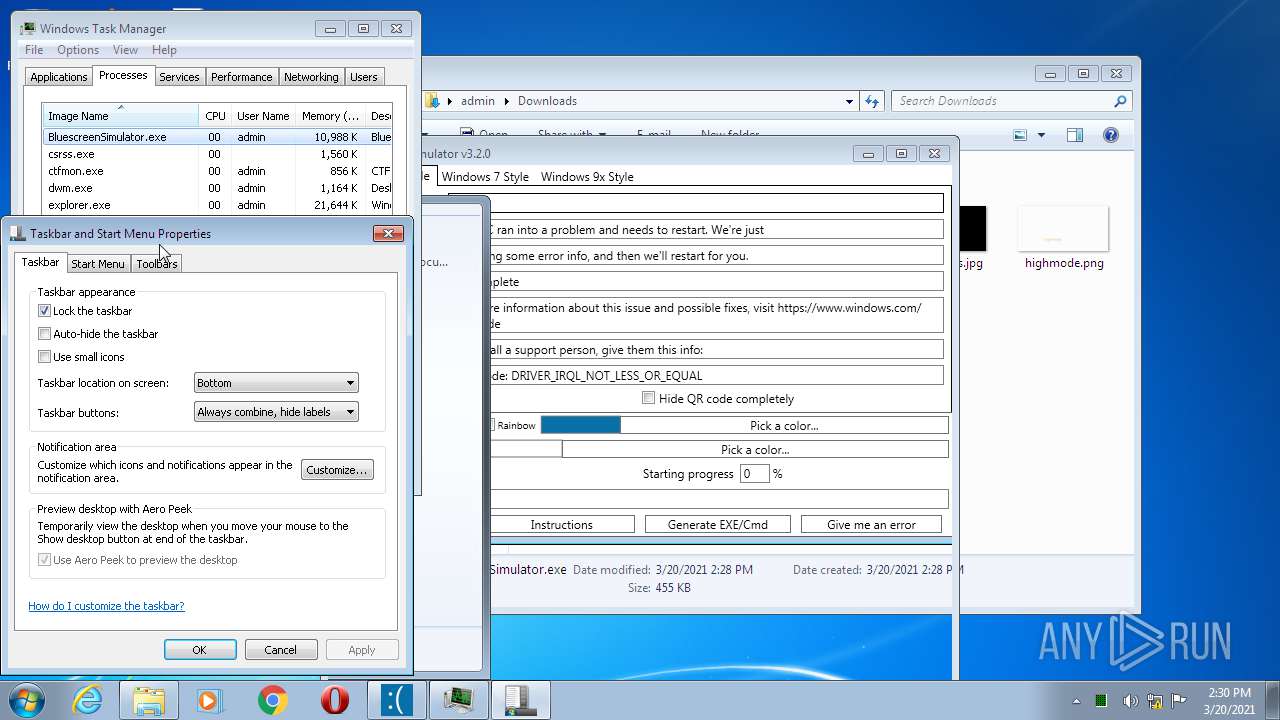
Task: Open Taskbar buttons combine dropdown
Action: tap(275, 412)
